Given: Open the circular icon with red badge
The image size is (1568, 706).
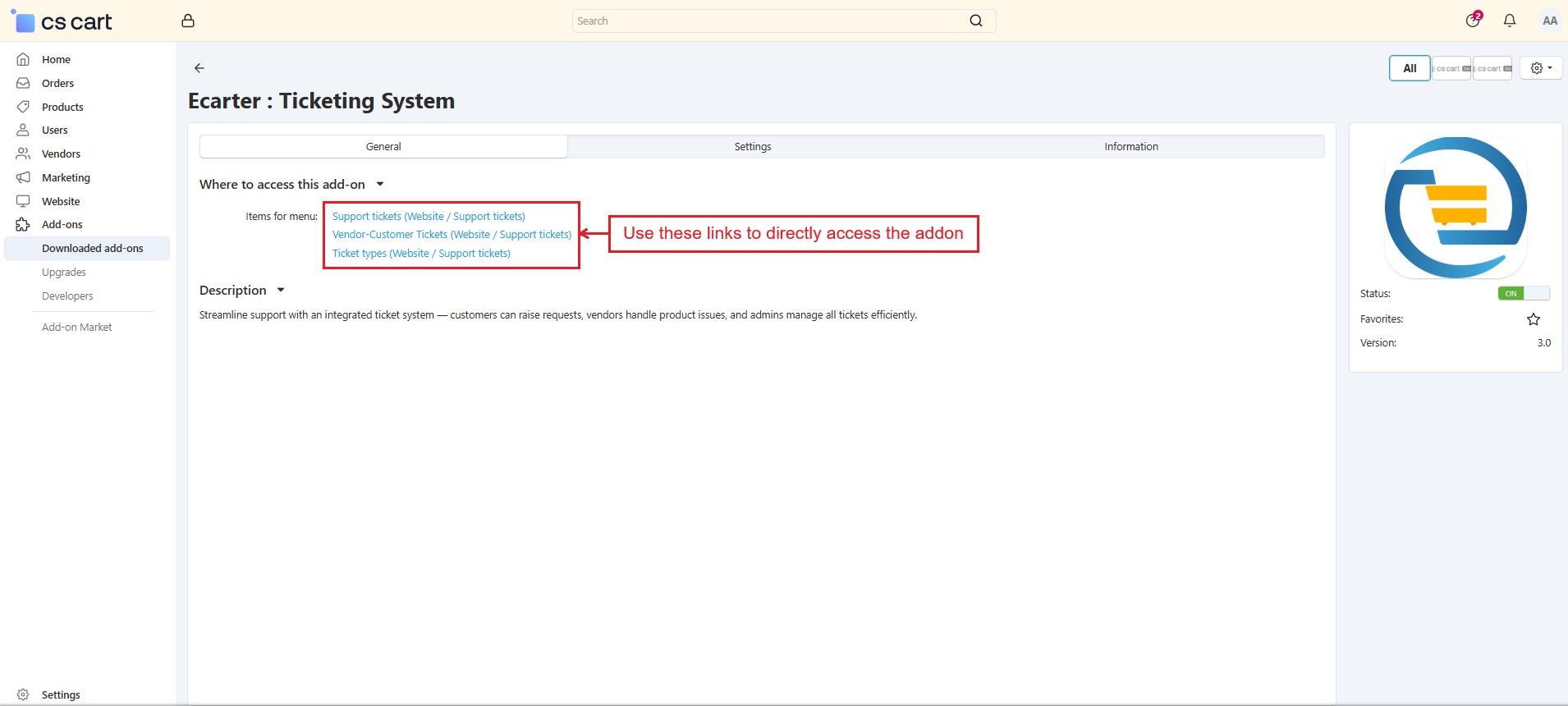Looking at the screenshot, I should point(1473,21).
